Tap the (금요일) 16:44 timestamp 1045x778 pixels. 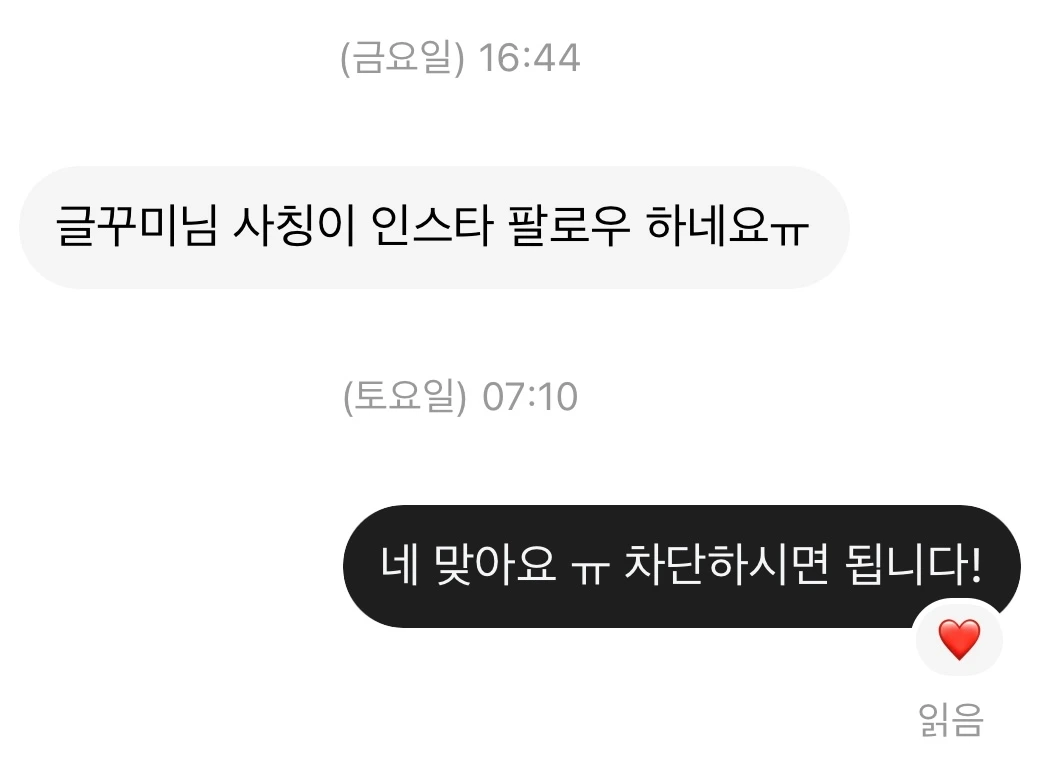click(460, 57)
